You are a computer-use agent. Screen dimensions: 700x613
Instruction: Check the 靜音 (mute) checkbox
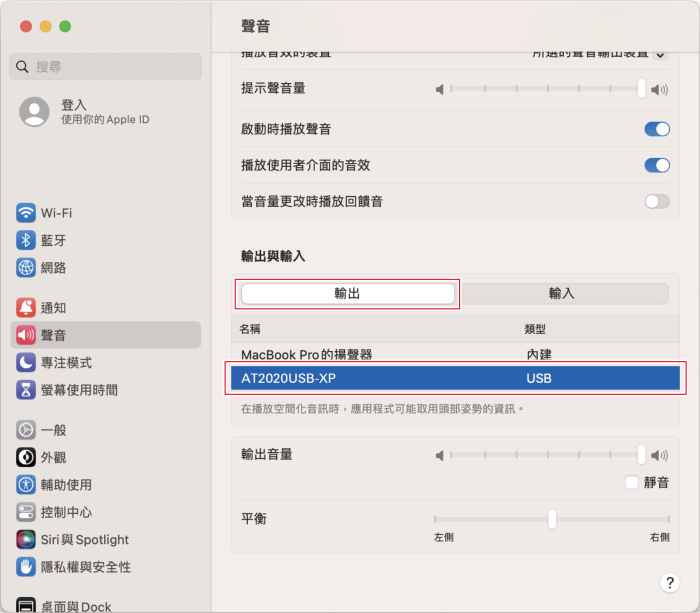[631, 482]
